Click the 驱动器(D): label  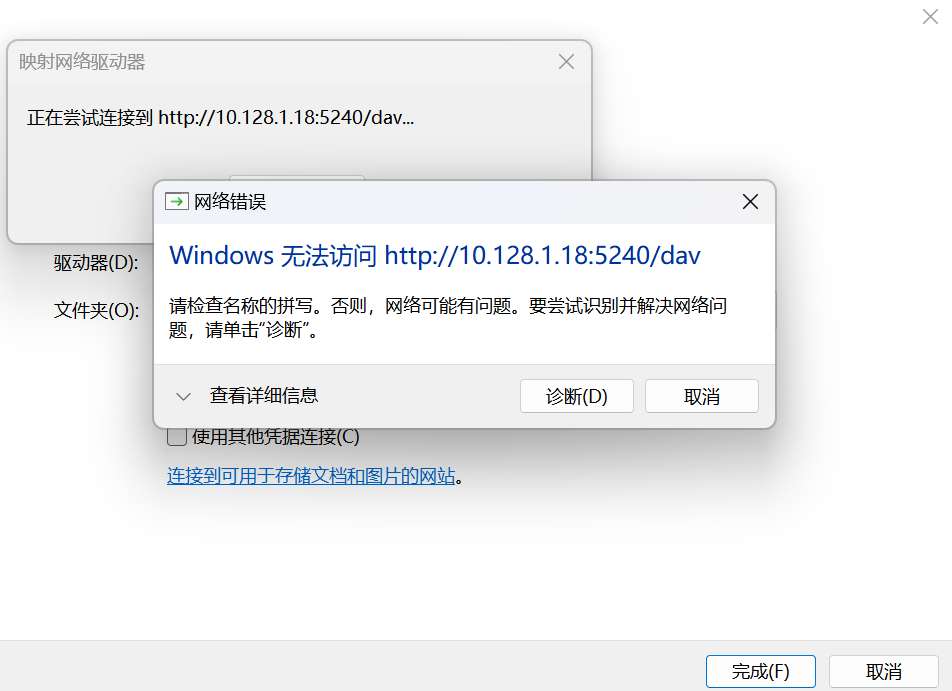click(x=96, y=263)
